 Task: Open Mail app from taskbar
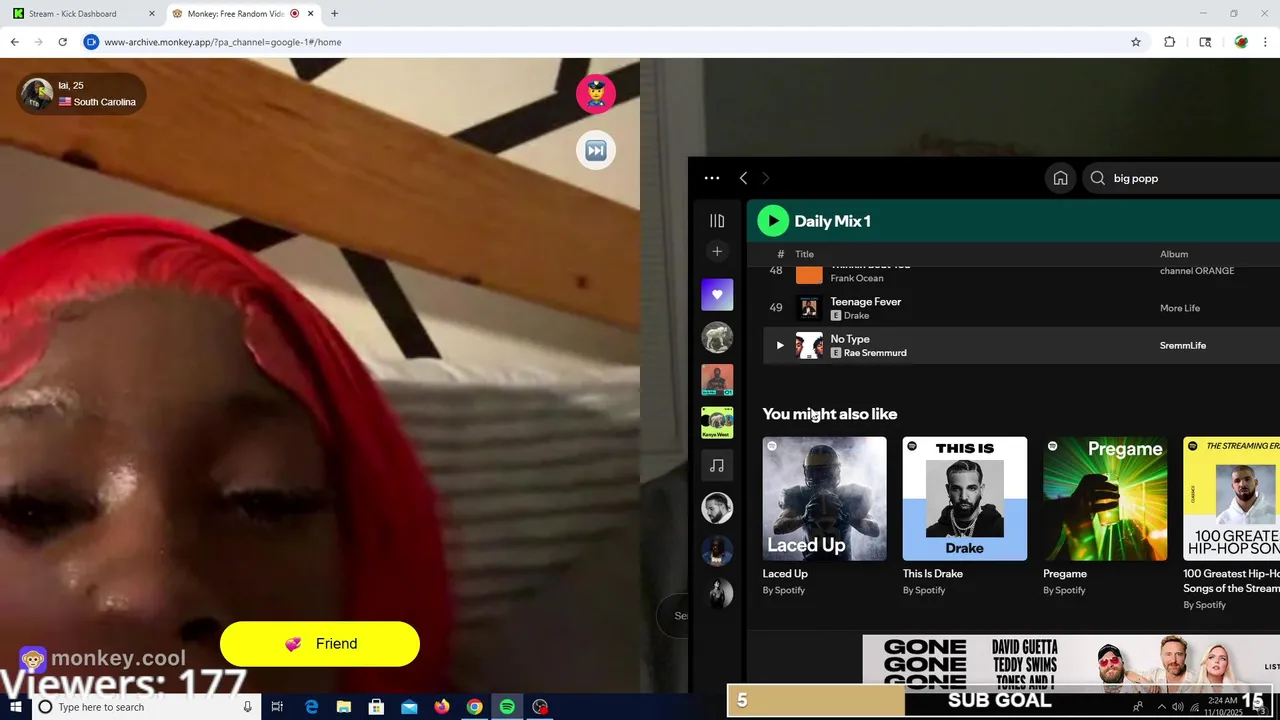tap(409, 707)
